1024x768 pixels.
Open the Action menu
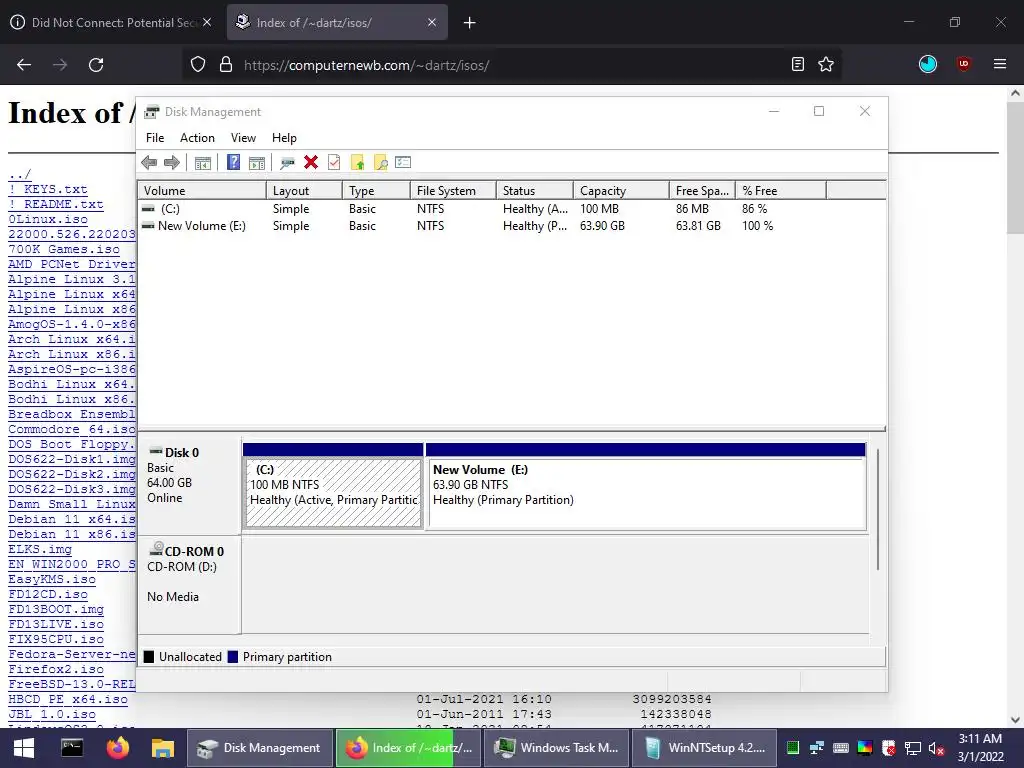tap(197, 138)
